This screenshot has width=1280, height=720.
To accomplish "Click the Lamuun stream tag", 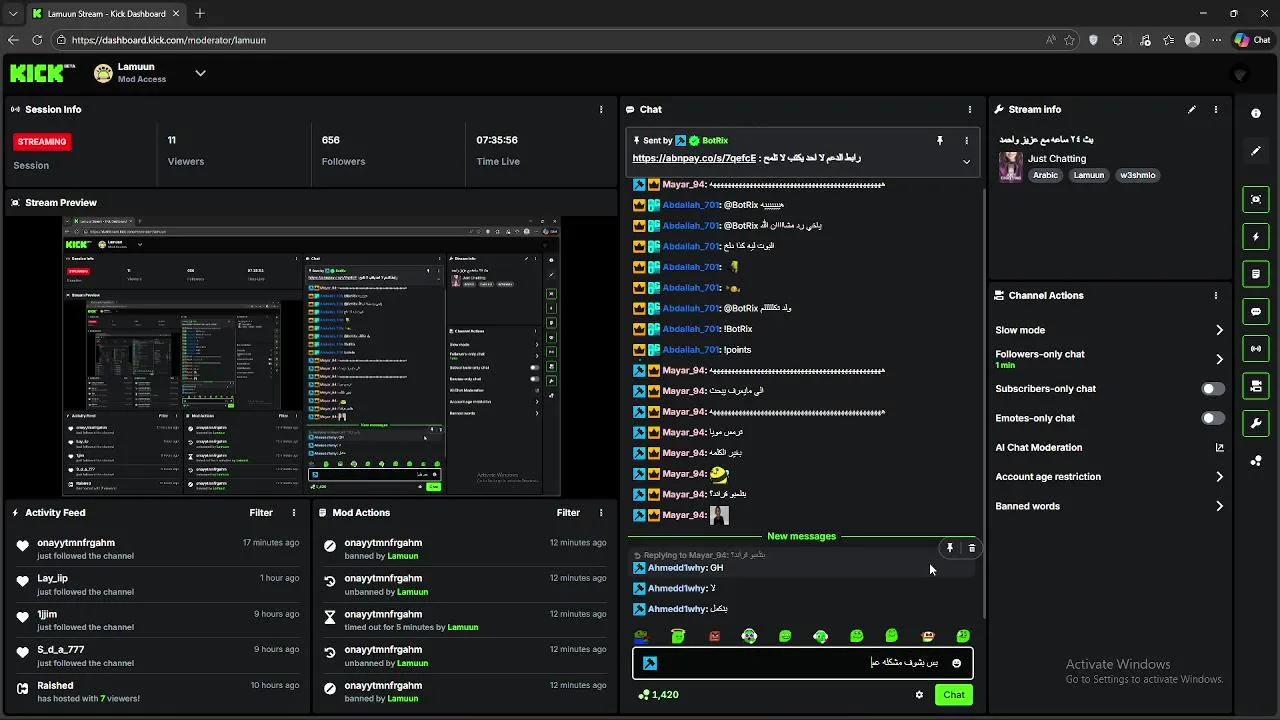I will (x=1088, y=175).
